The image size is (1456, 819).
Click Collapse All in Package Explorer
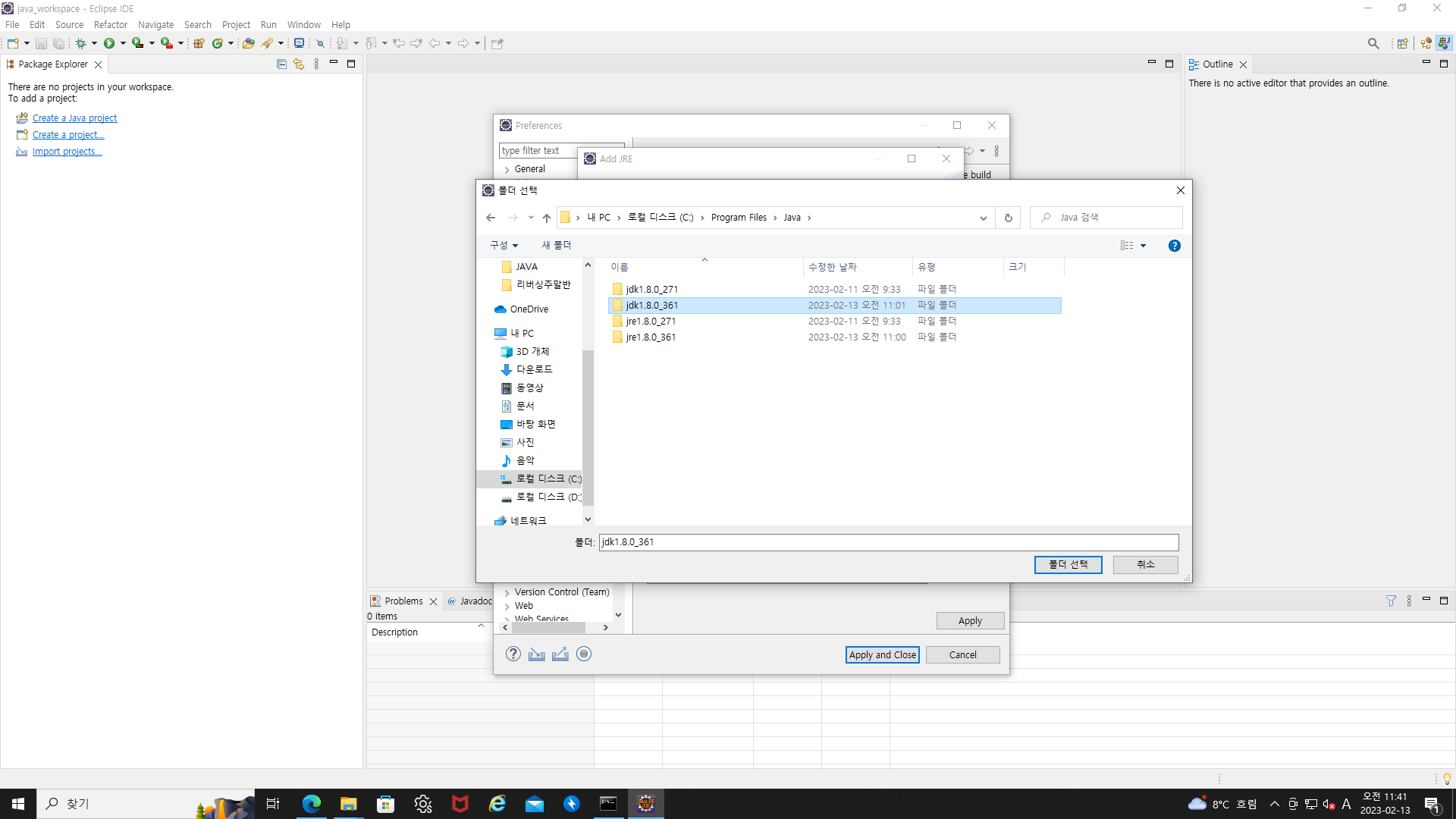point(281,64)
